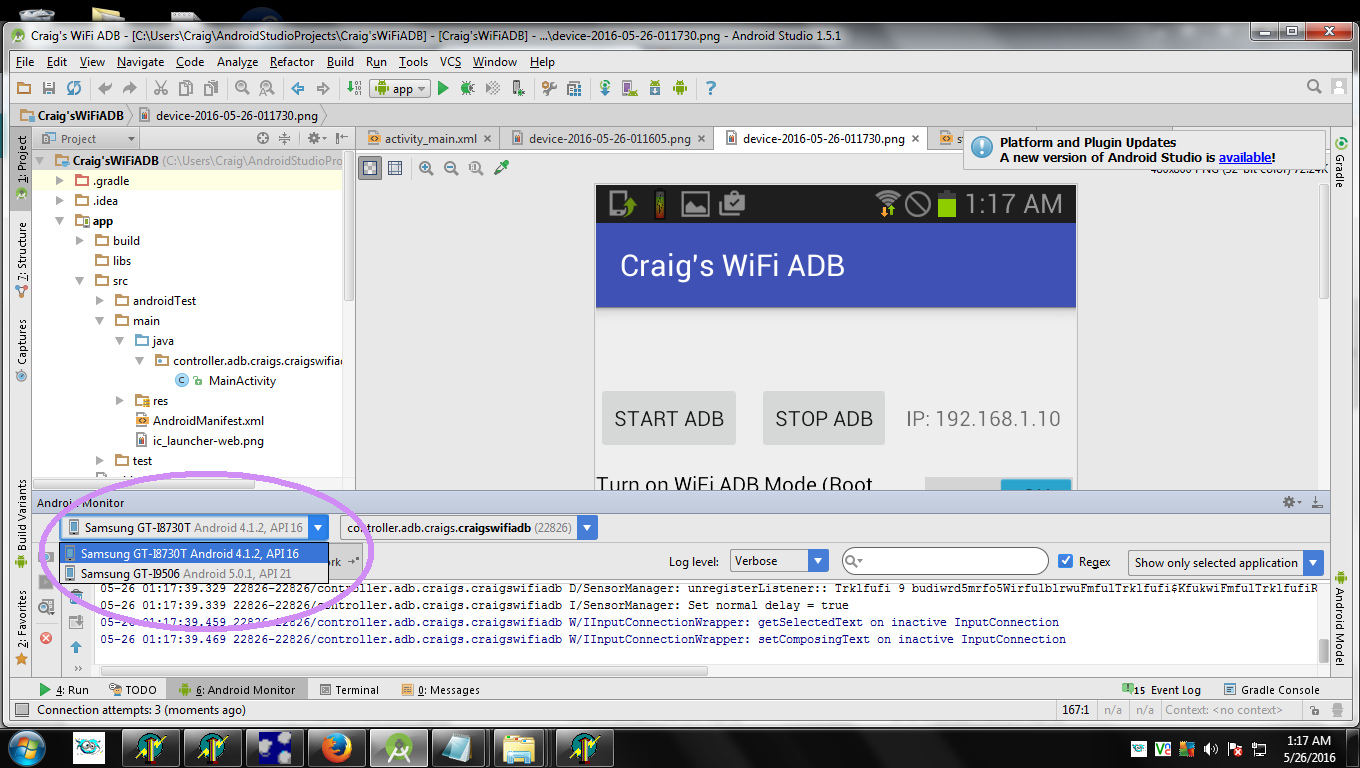
Task: Click the Redo arrow toolbar icon
Action: click(129, 88)
